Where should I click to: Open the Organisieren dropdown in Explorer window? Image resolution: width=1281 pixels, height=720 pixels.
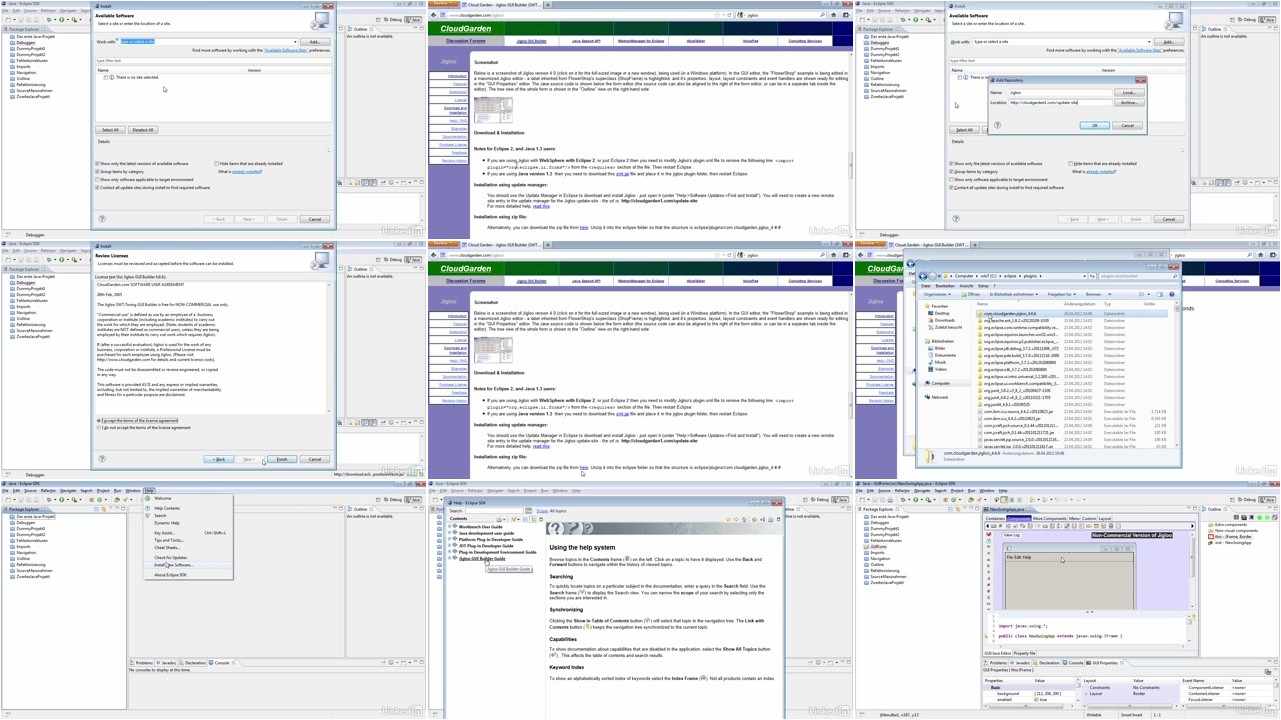pos(937,294)
